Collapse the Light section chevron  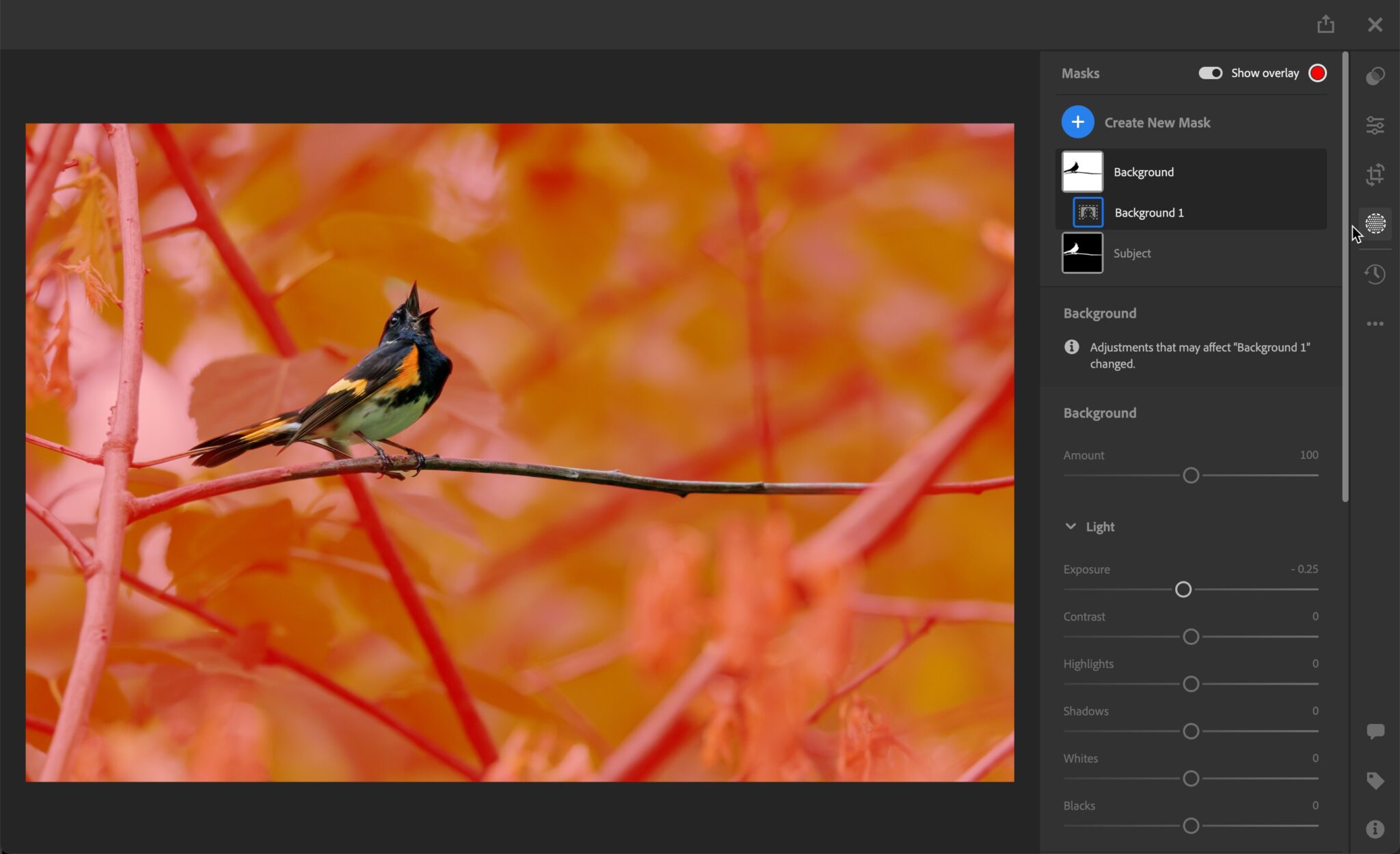(1071, 526)
